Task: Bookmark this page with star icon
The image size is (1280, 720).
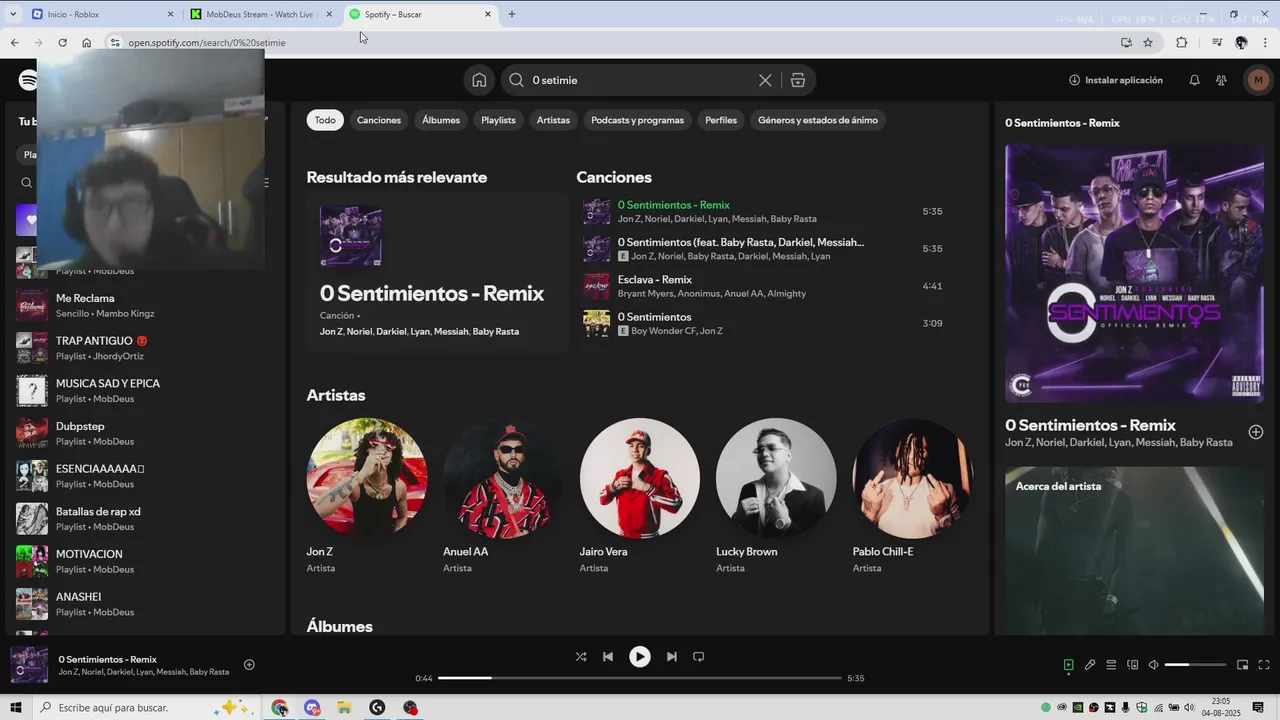Action: click(1148, 43)
